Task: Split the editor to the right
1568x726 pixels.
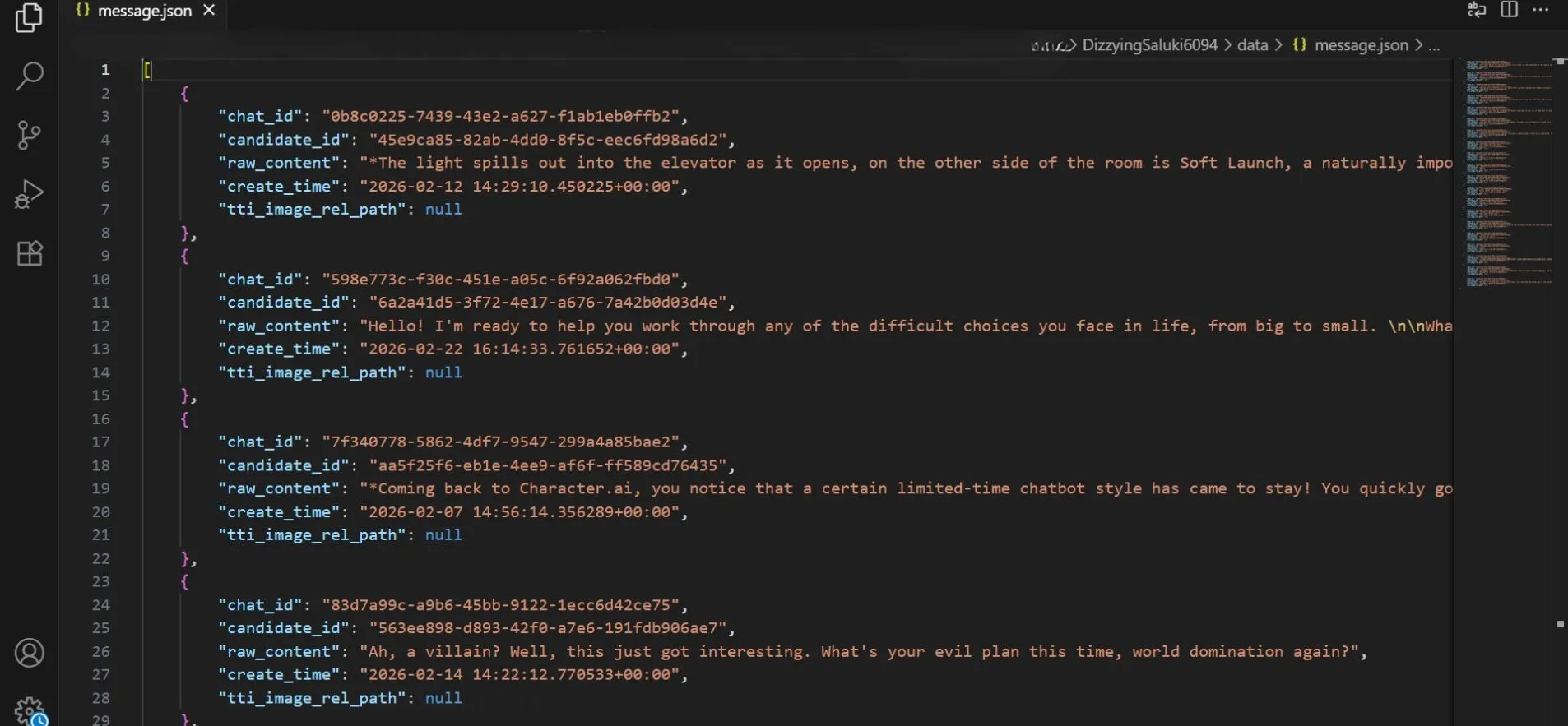Action: coord(1509,10)
